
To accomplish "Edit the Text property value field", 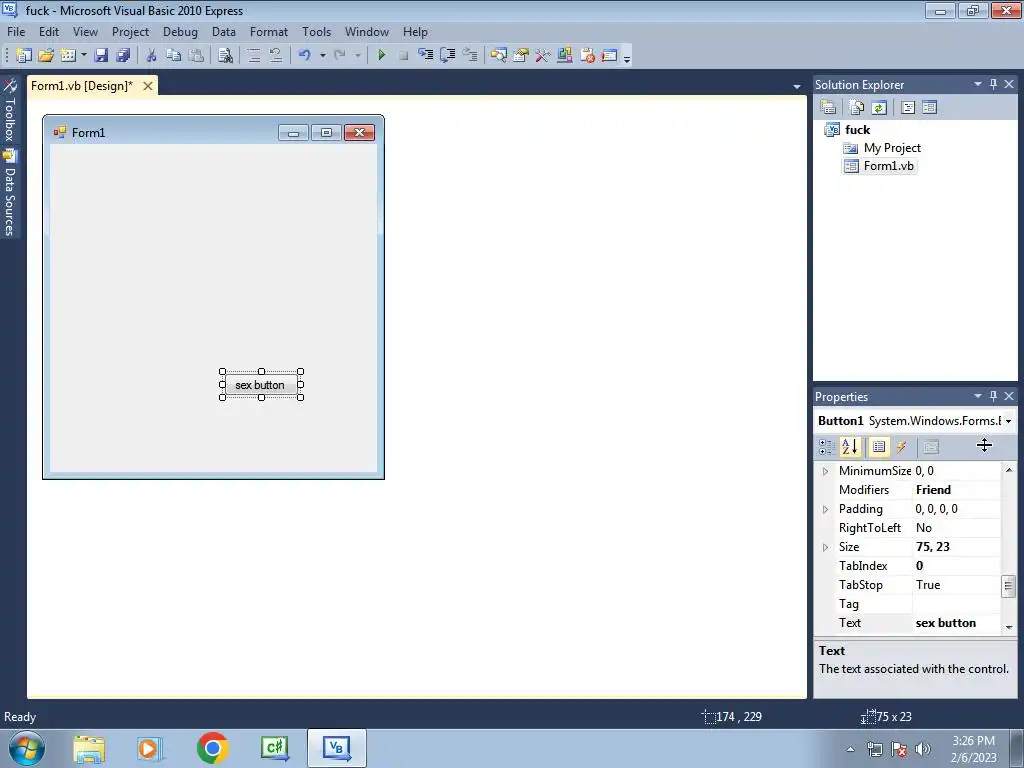I will pyautogui.click(x=956, y=623).
